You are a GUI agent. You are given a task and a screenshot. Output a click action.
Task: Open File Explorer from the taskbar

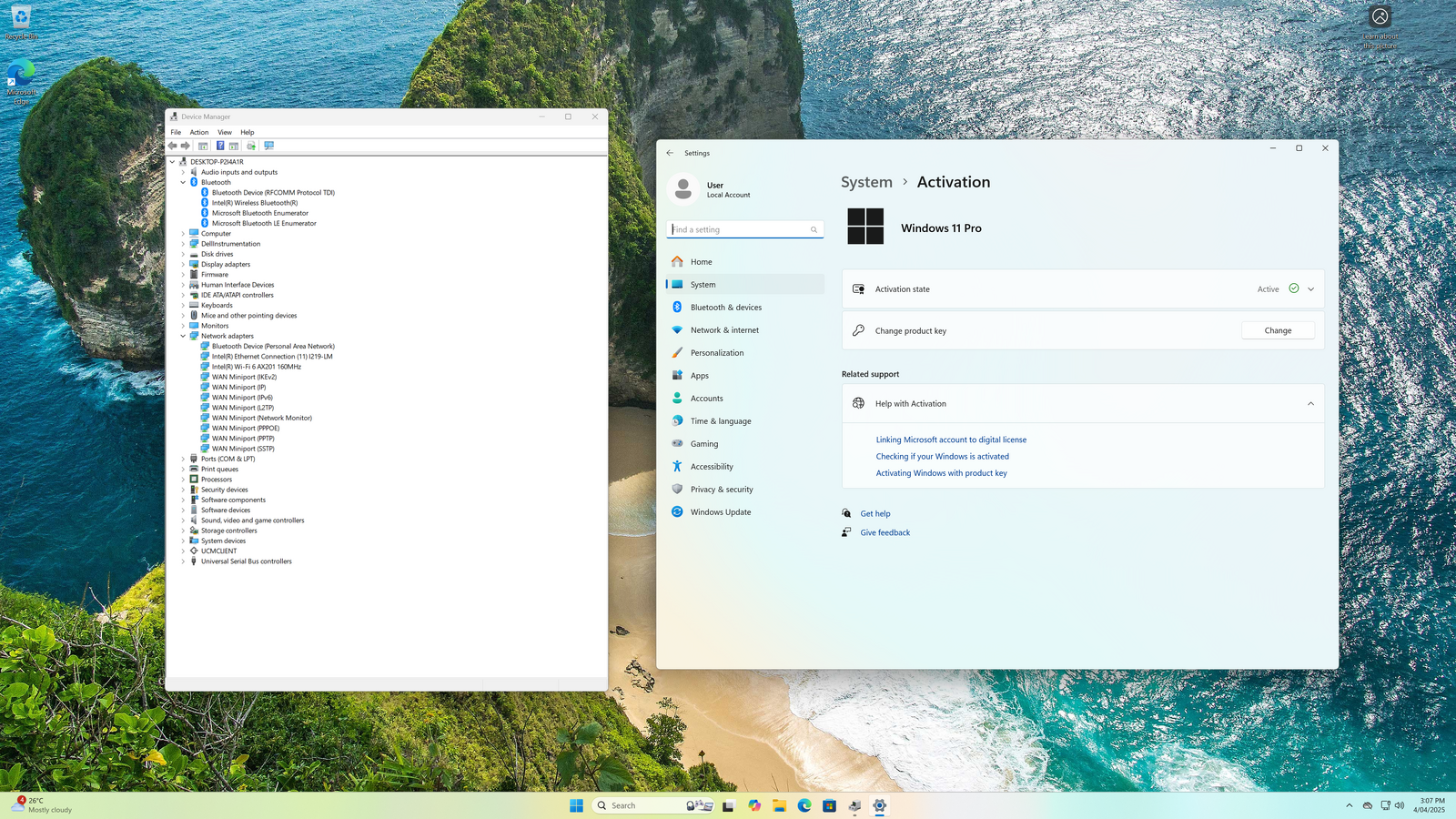click(779, 805)
